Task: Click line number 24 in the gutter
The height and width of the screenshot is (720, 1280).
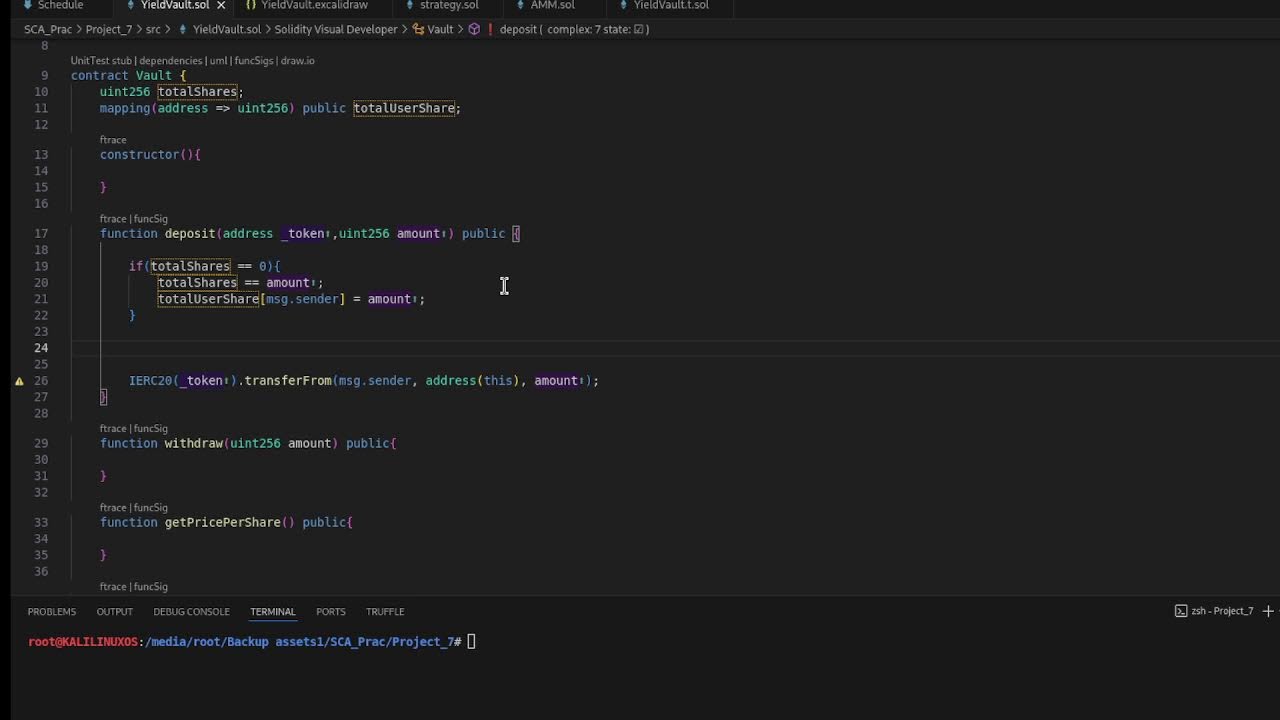Action: (x=41, y=348)
